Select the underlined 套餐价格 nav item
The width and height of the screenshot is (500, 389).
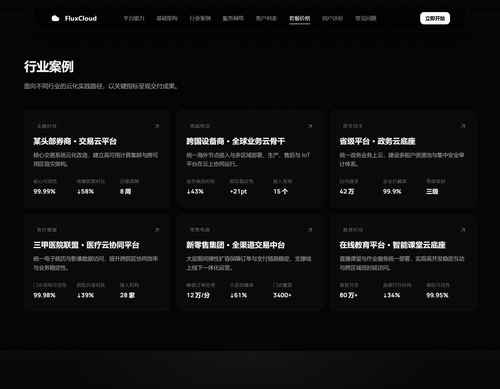[x=300, y=18]
